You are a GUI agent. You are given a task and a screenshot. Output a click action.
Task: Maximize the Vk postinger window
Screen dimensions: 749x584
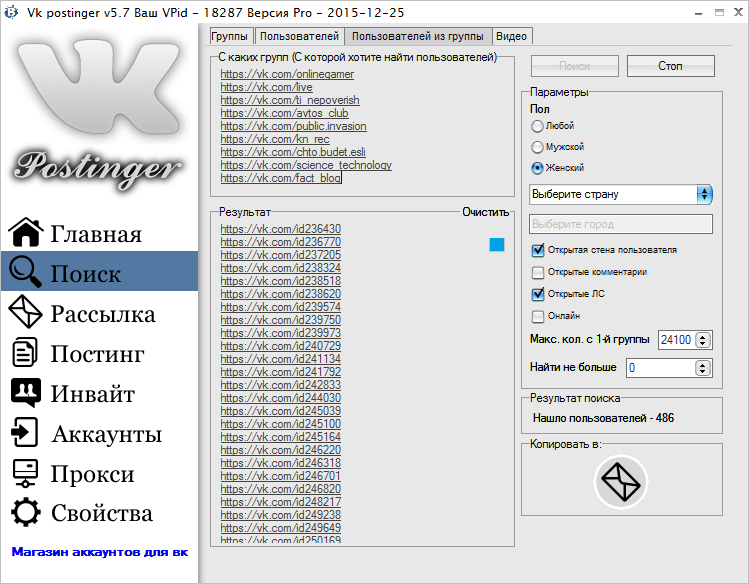tap(719, 13)
